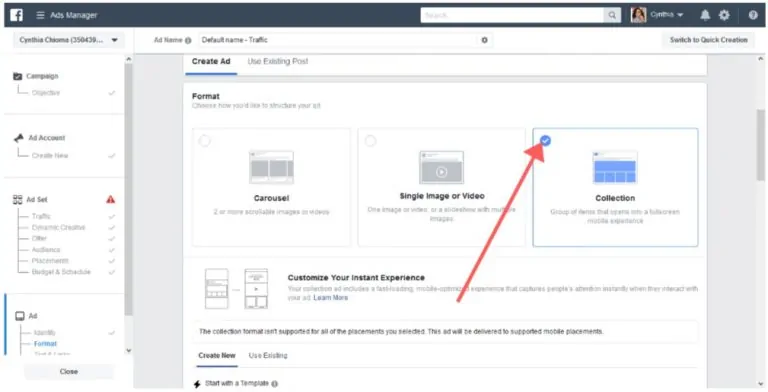Open the ad name settings gear
The height and width of the screenshot is (392, 768).
tap(484, 40)
